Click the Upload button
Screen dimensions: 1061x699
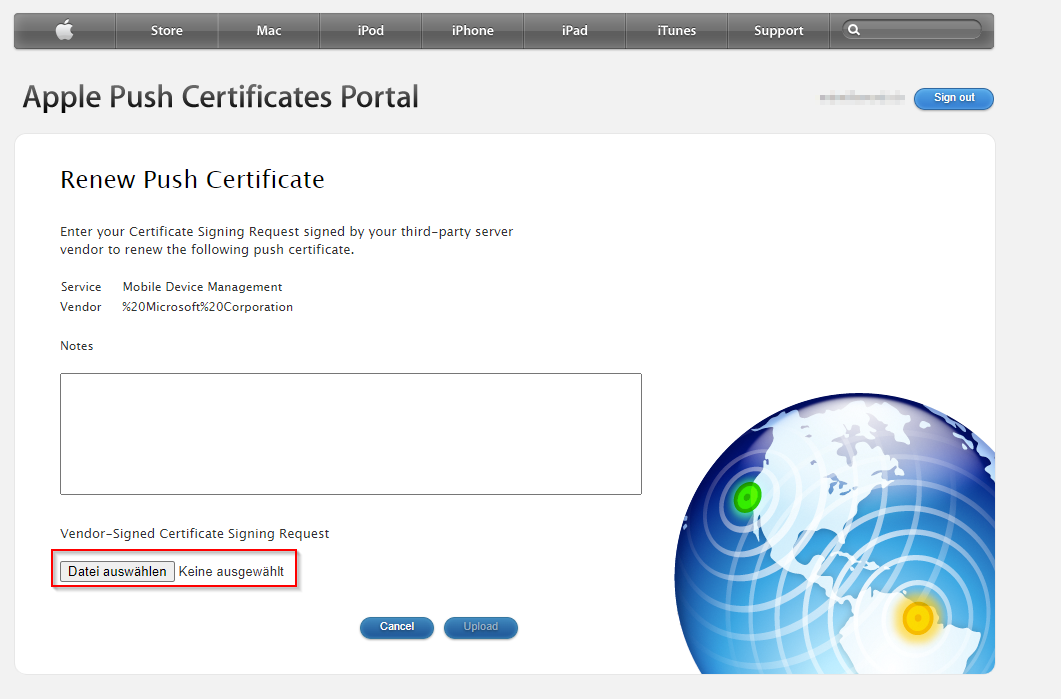click(x=480, y=627)
